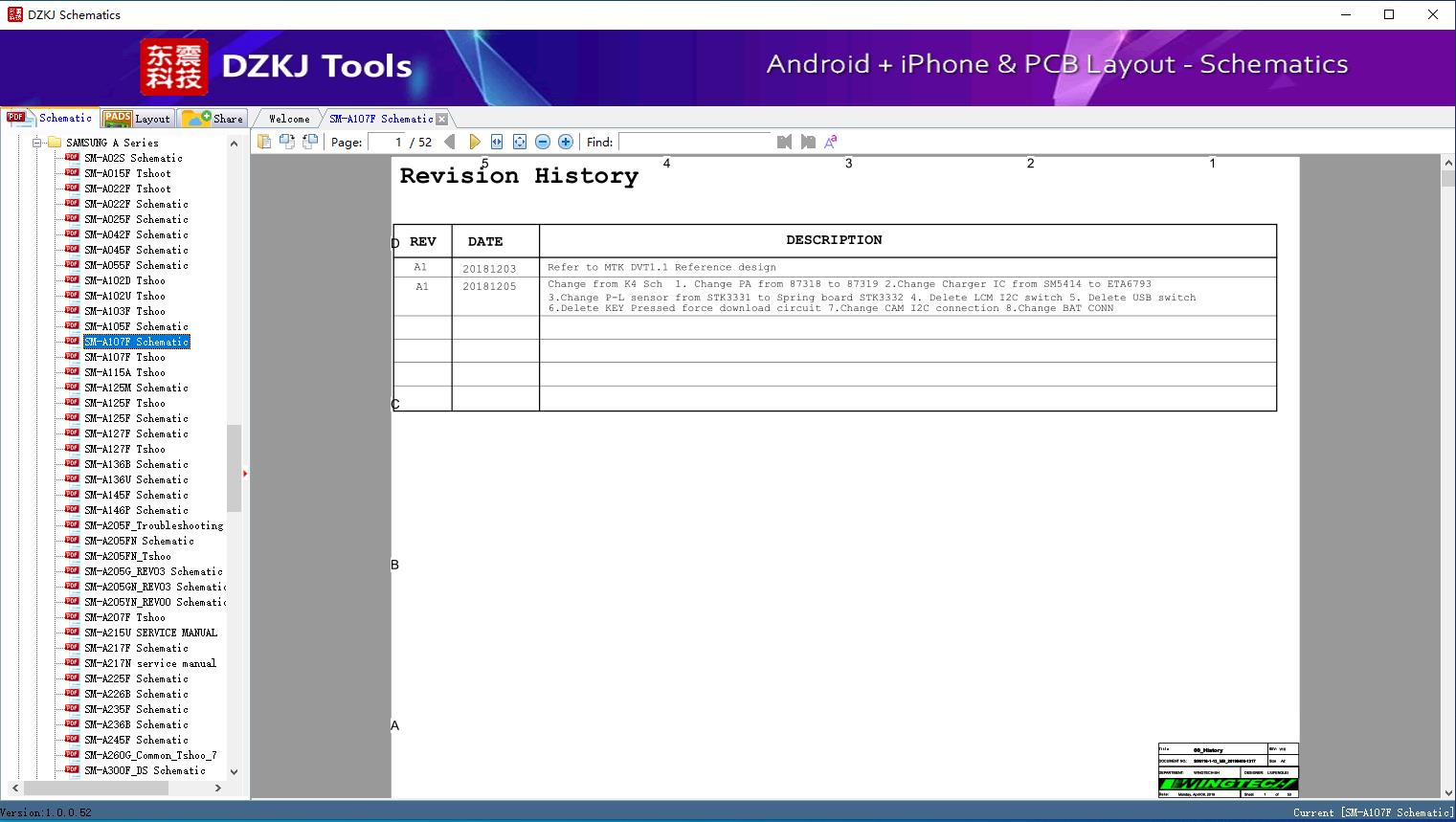Switch to the Layout panel tab

(x=137, y=119)
